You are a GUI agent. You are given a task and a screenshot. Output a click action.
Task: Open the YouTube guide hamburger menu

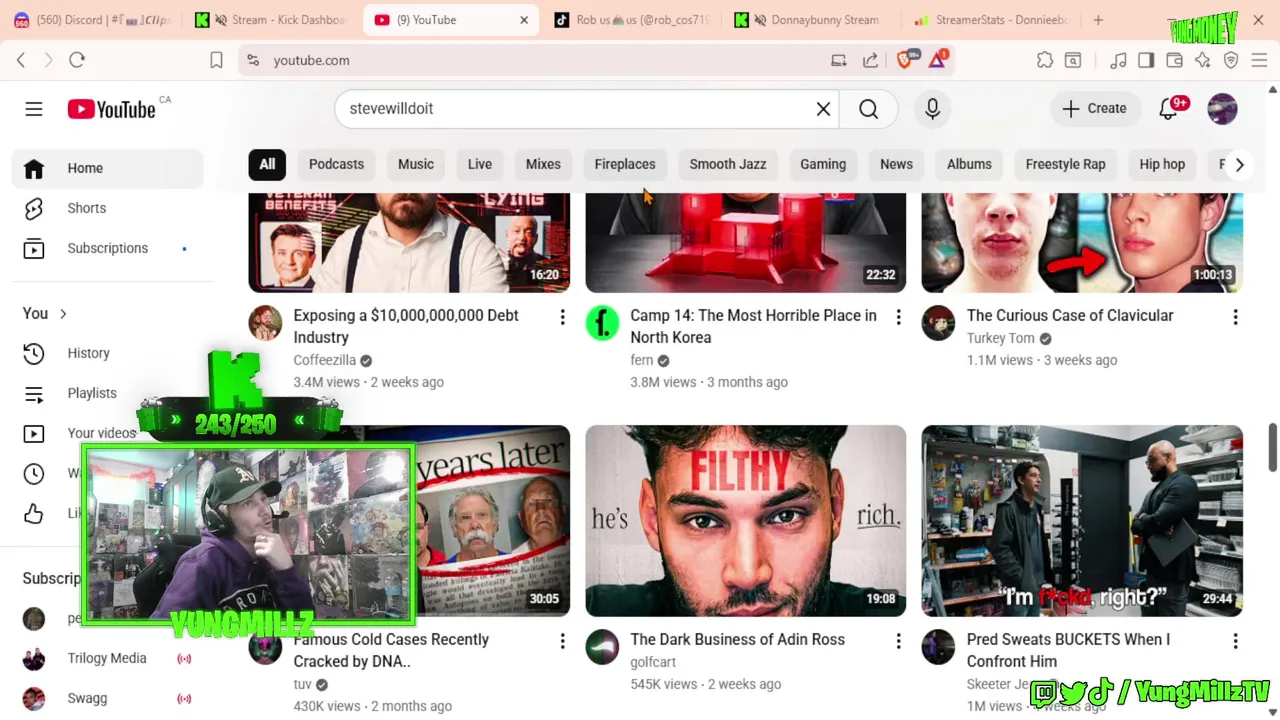point(34,109)
